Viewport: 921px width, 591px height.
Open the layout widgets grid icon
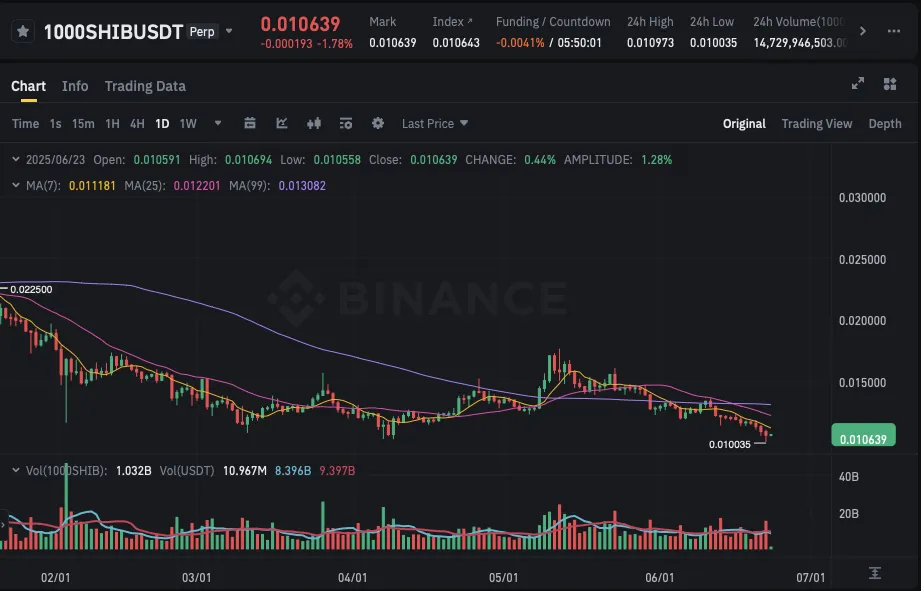(889, 84)
